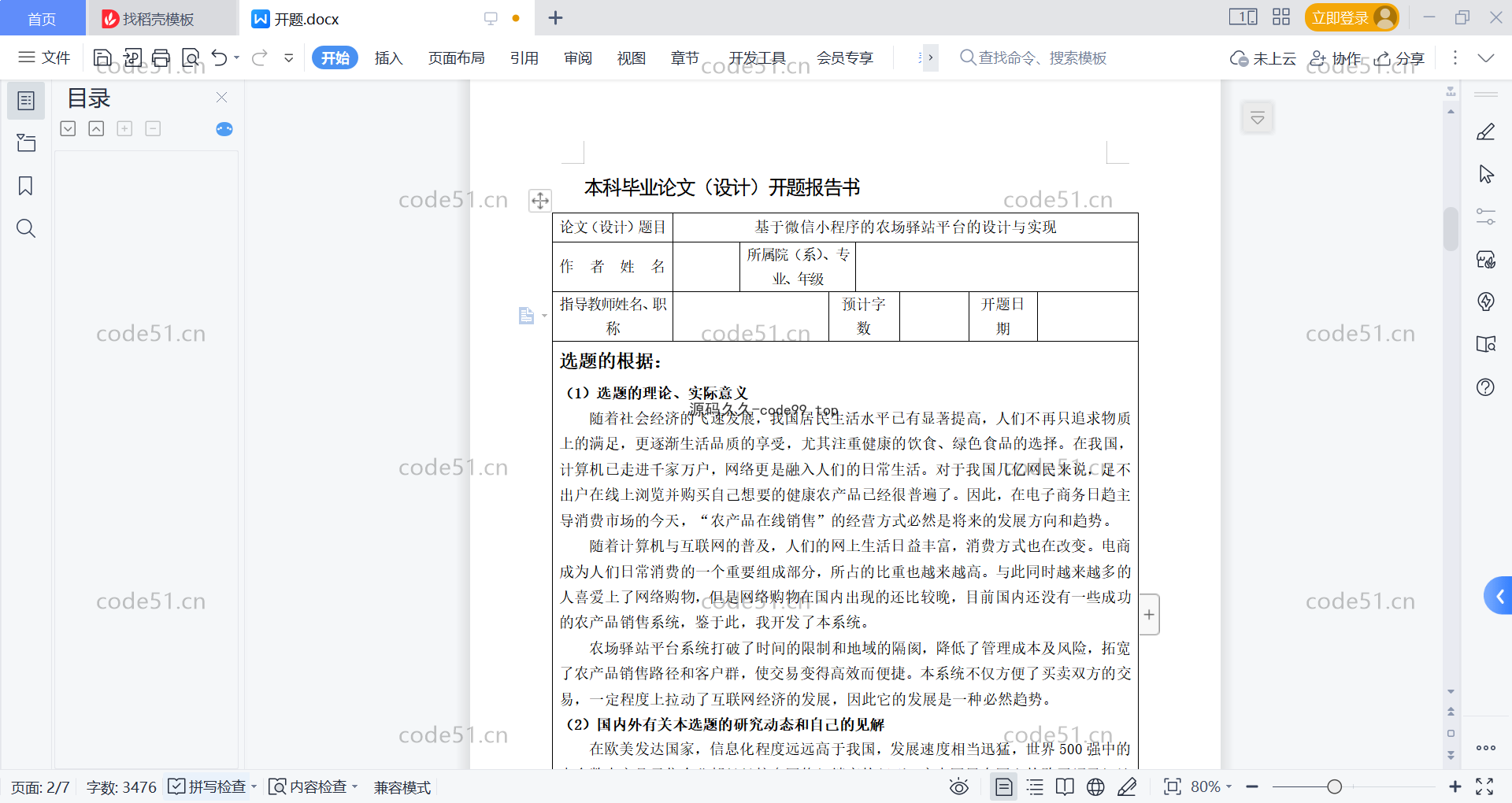Switch to the 页面布局 ribbon tab
Screen dimensions: 1512x803
456,57
